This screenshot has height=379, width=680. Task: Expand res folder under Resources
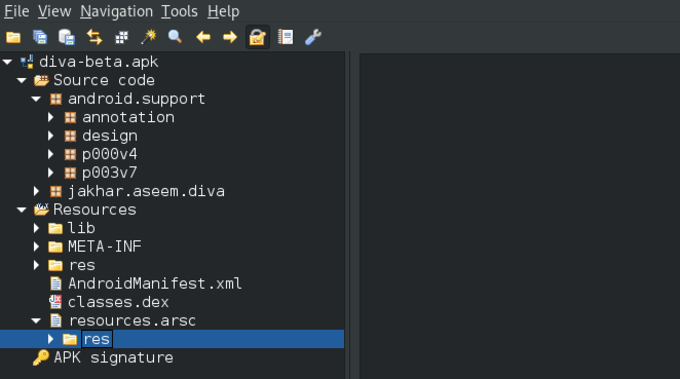click(x=36, y=265)
